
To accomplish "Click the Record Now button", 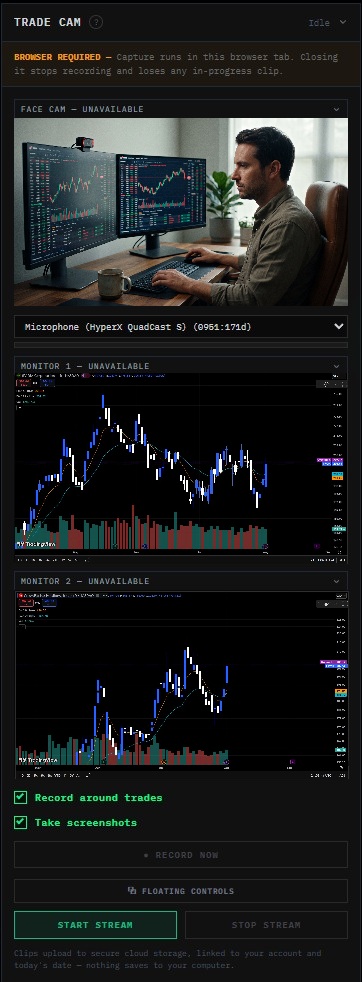I will (181, 855).
